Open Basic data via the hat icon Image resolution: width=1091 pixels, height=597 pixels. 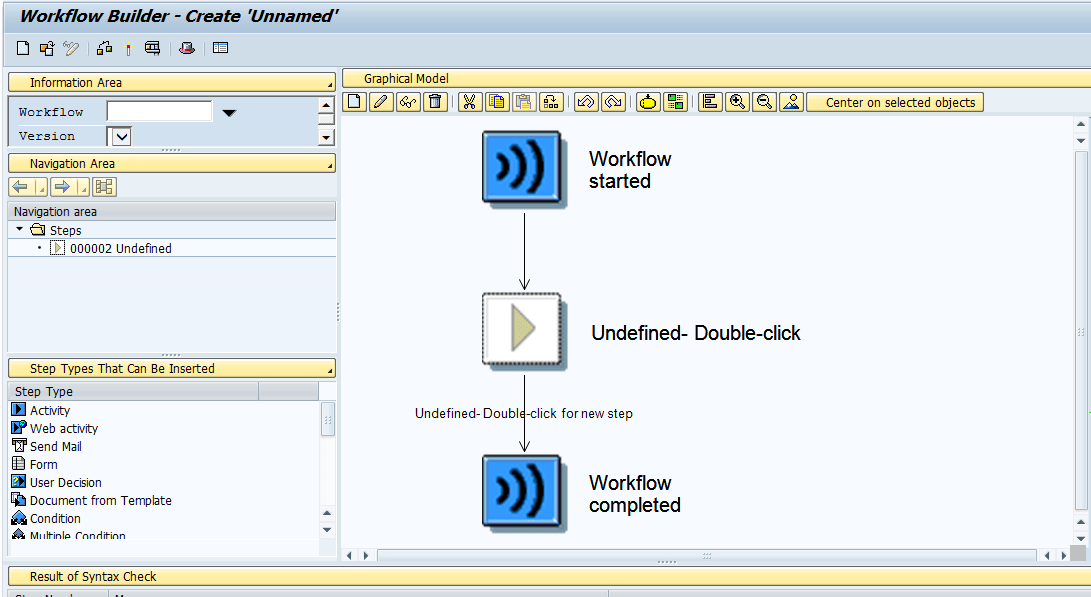[x=186, y=48]
